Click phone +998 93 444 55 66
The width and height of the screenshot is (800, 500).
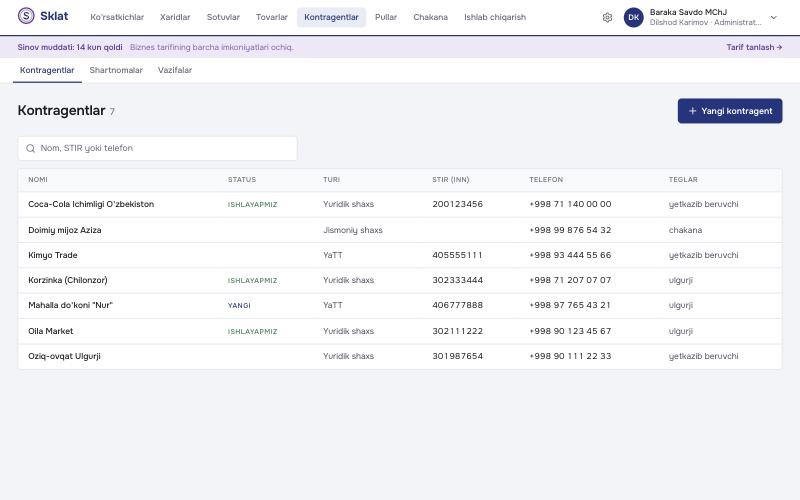(x=570, y=255)
